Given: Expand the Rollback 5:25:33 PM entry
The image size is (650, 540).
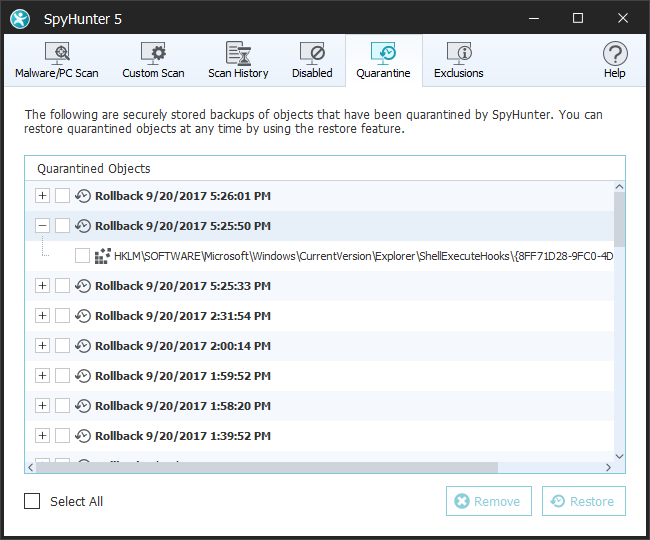Looking at the screenshot, I should (x=42, y=286).
